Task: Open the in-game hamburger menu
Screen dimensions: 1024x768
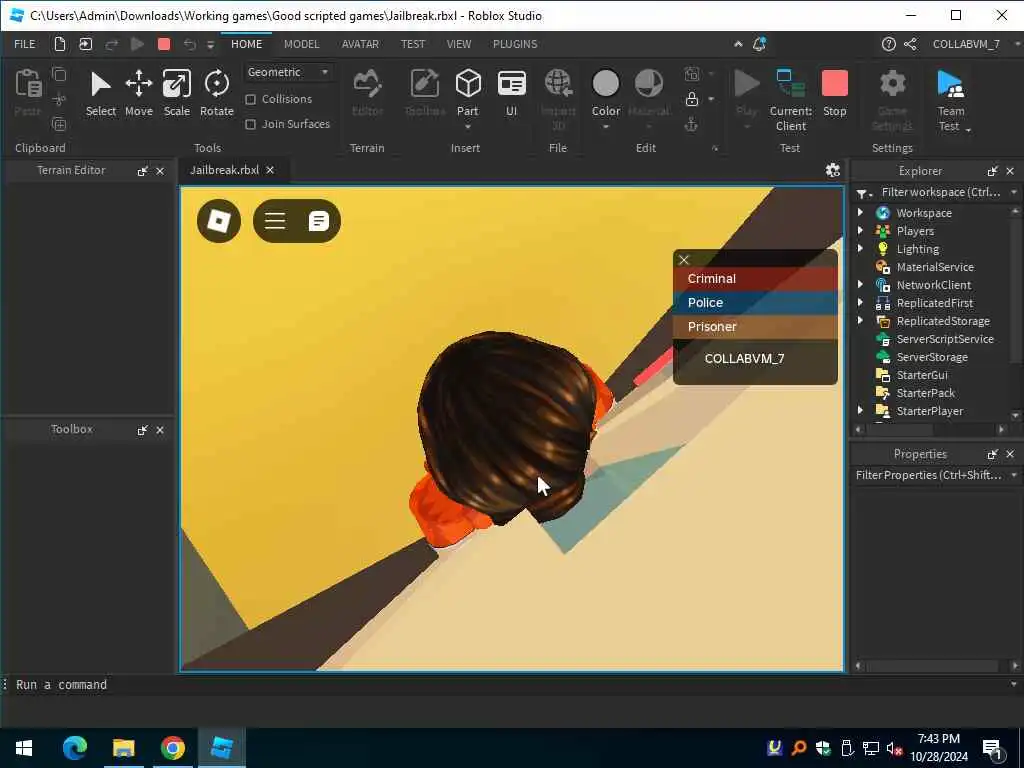Action: click(275, 221)
